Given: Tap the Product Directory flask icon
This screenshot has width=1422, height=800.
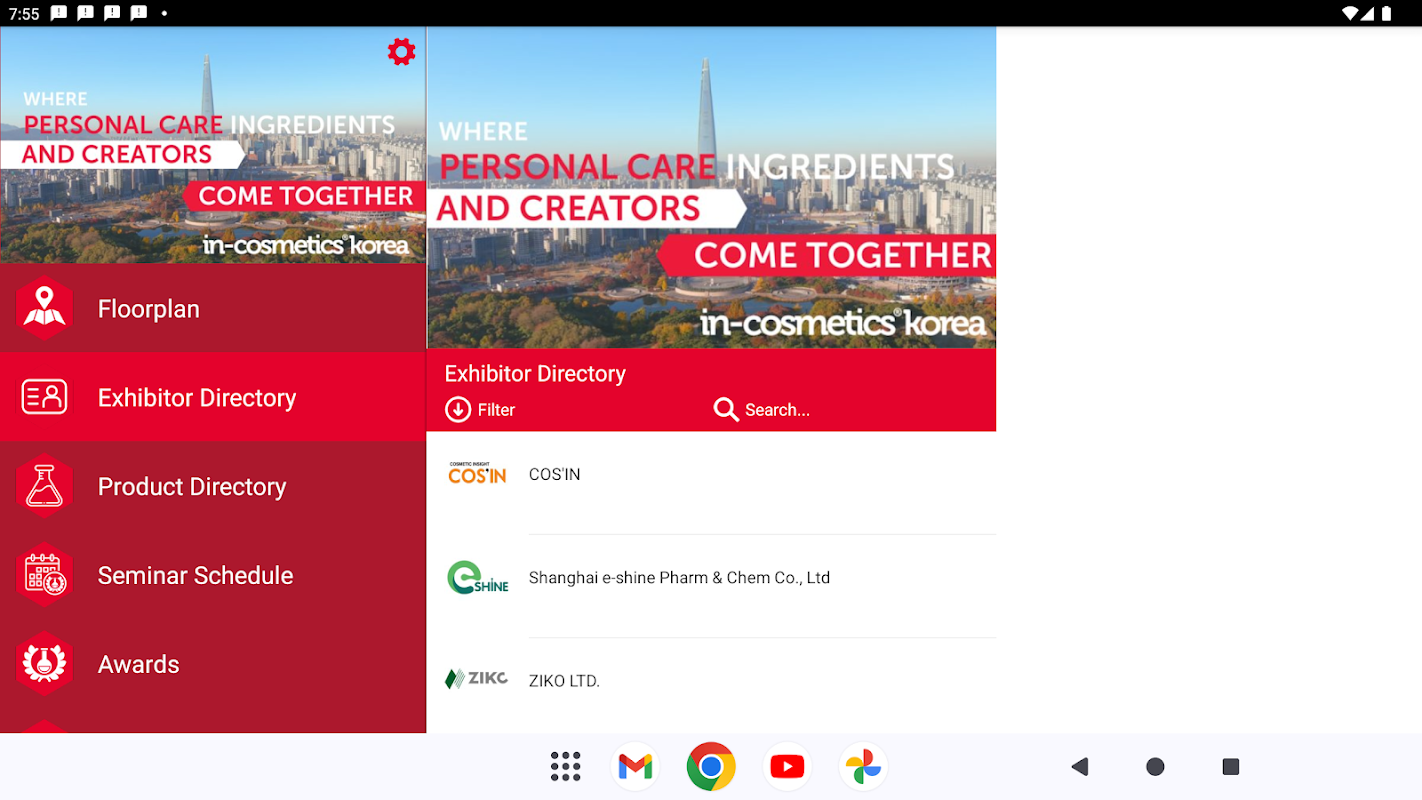Looking at the screenshot, I should [x=44, y=486].
